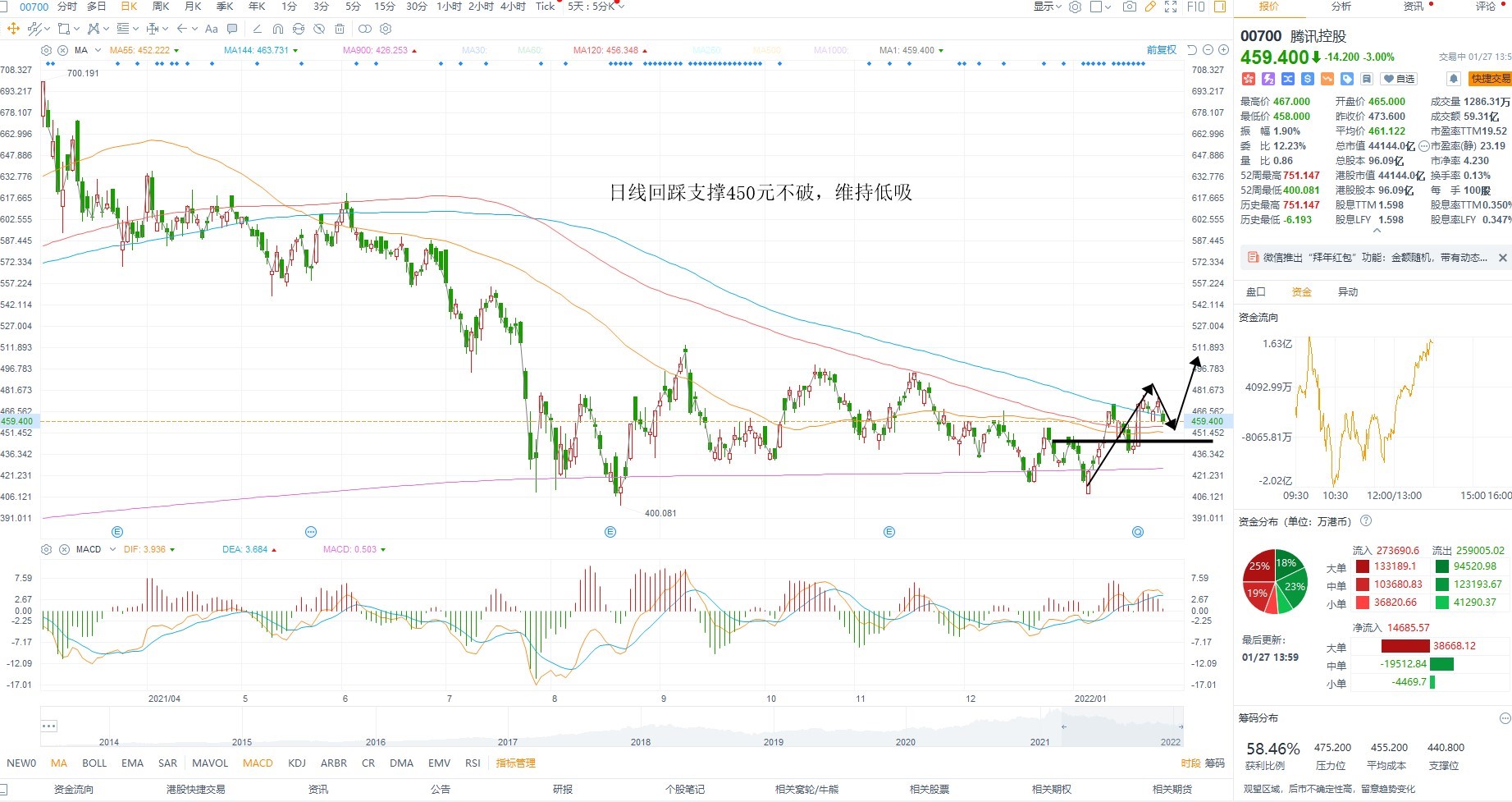Click the 2019 timeline range marker
Viewport: 1512px width, 802px height.
tap(773, 741)
